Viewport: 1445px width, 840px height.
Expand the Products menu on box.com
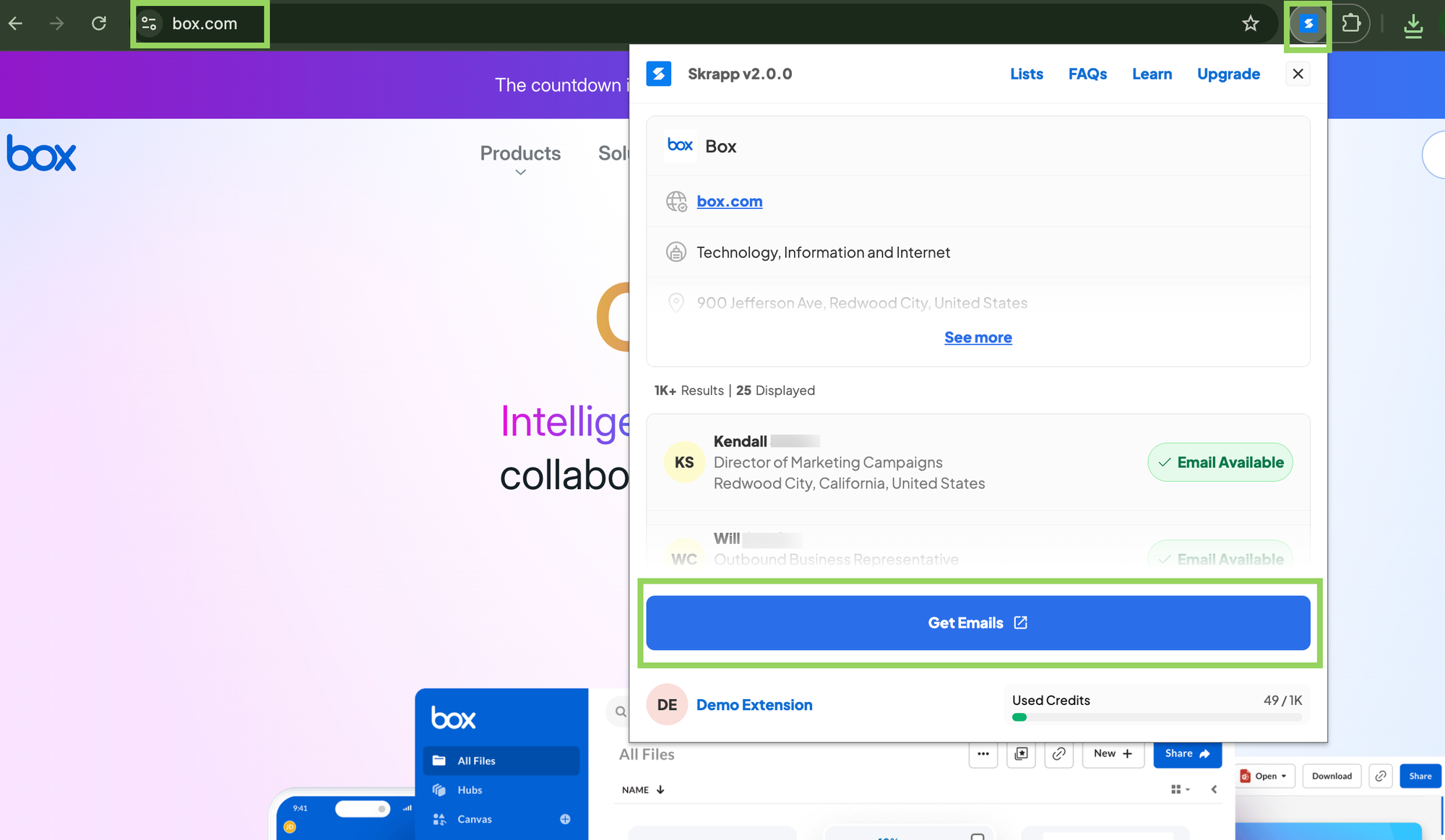[x=520, y=153]
